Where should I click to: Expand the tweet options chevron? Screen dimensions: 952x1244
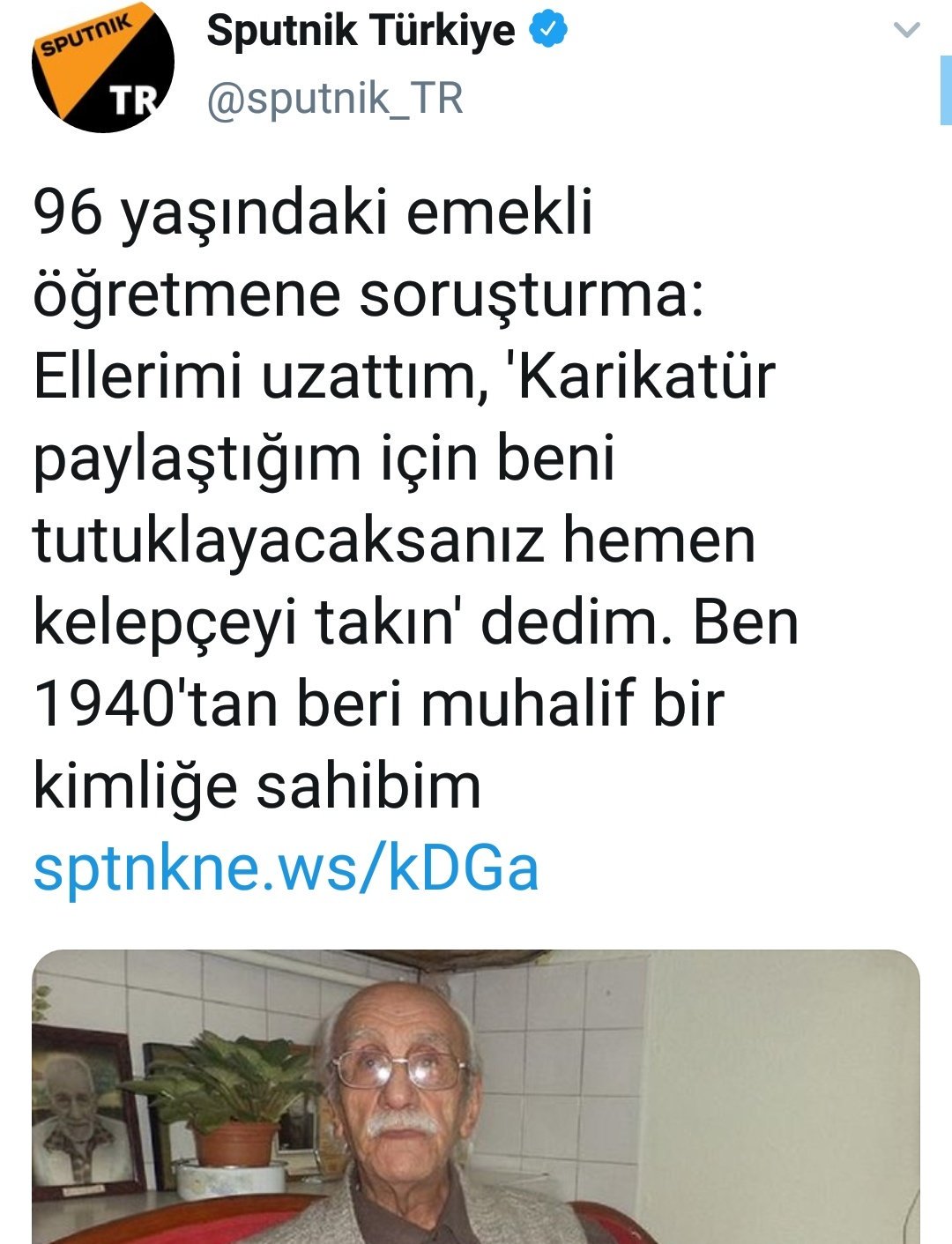[x=906, y=31]
